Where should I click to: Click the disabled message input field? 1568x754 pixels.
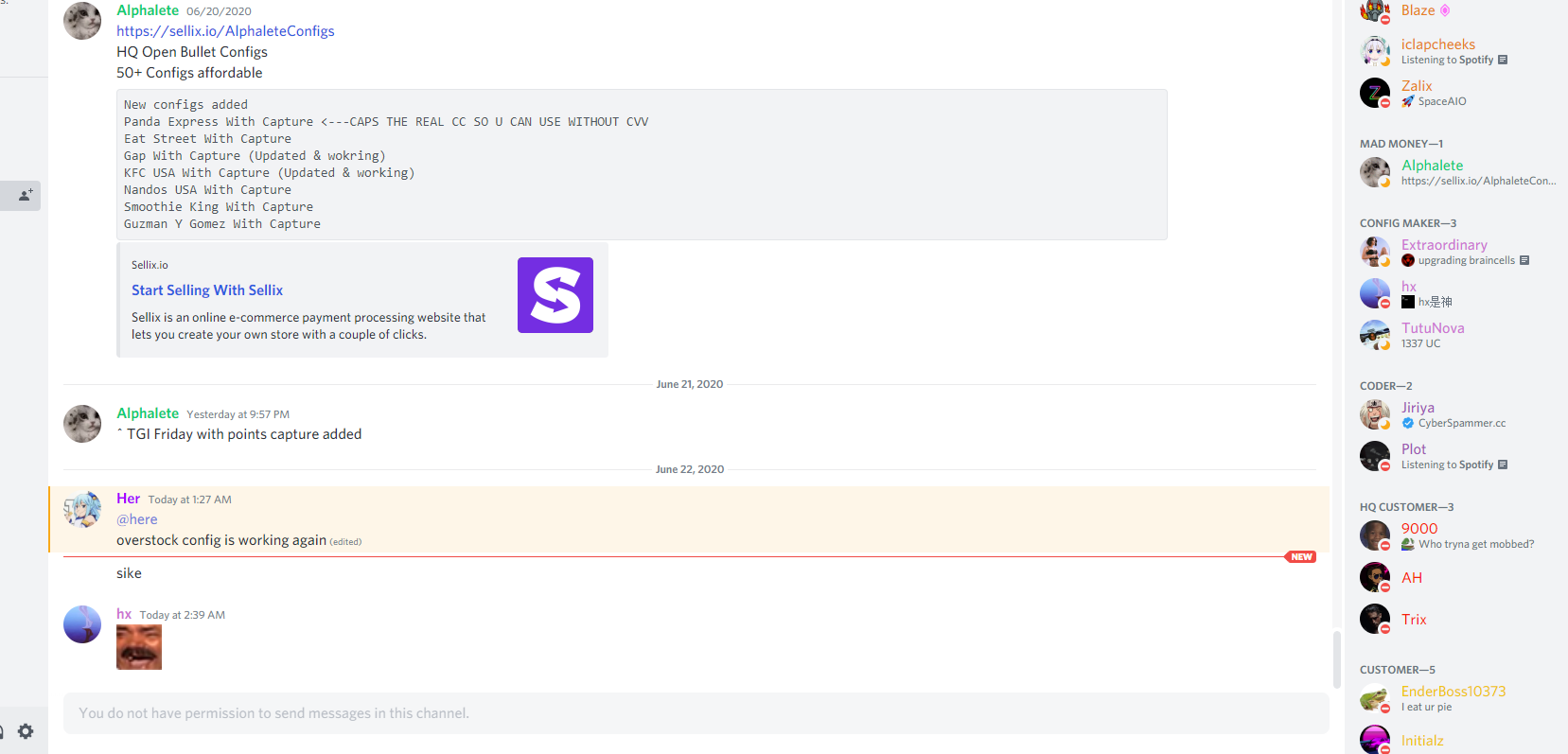pos(696,713)
